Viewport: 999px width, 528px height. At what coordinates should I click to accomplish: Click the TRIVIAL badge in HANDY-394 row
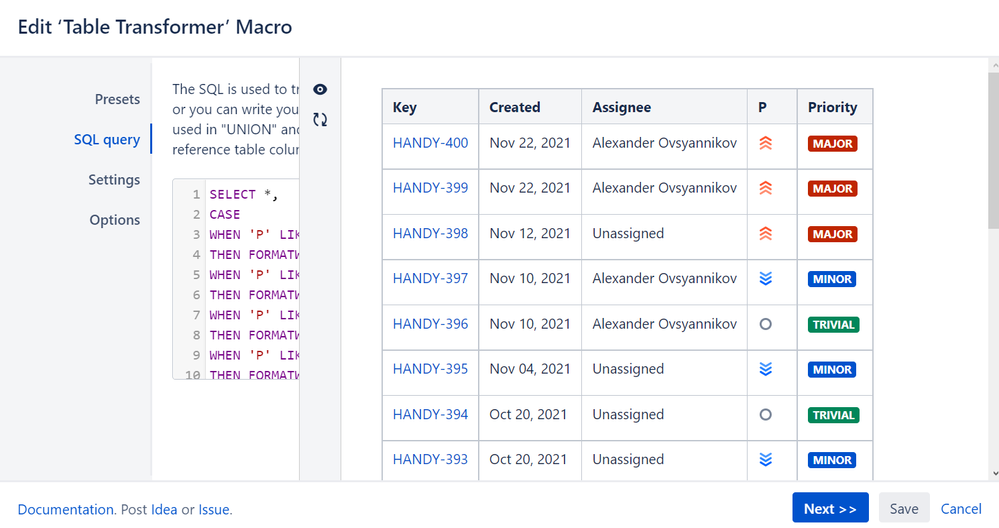833,415
